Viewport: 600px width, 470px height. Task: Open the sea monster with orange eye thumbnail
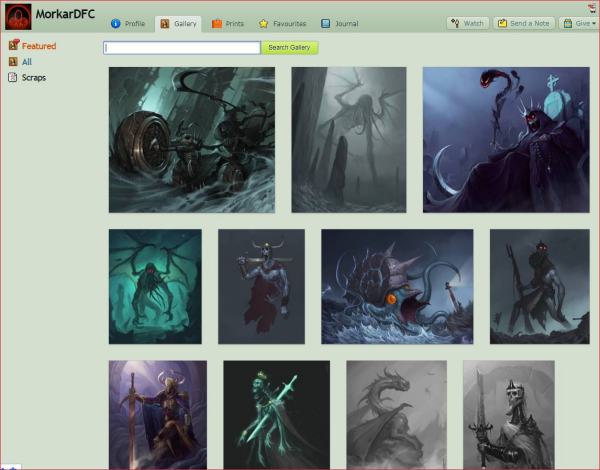click(397, 286)
